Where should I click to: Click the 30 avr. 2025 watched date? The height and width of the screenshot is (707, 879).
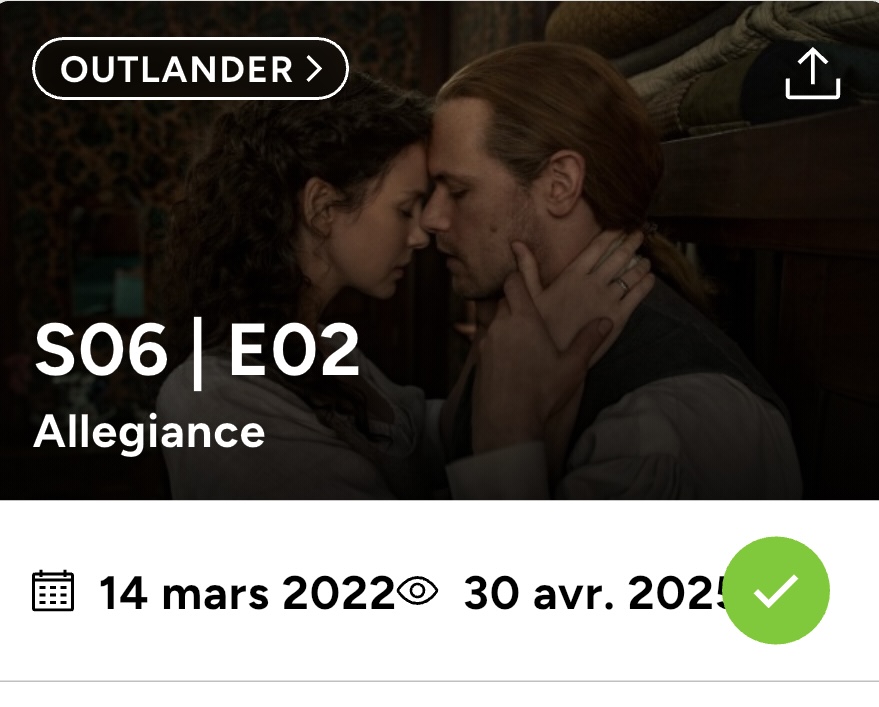594,593
